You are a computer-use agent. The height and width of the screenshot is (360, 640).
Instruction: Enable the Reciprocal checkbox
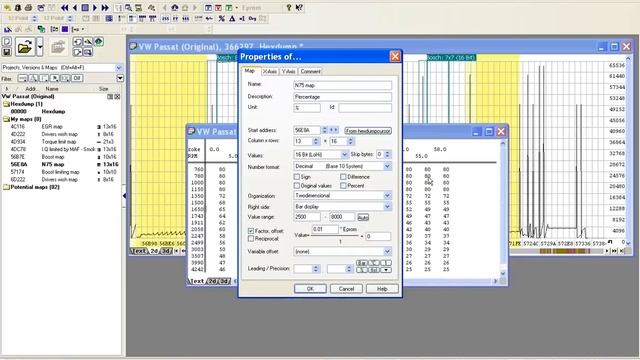point(251,238)
